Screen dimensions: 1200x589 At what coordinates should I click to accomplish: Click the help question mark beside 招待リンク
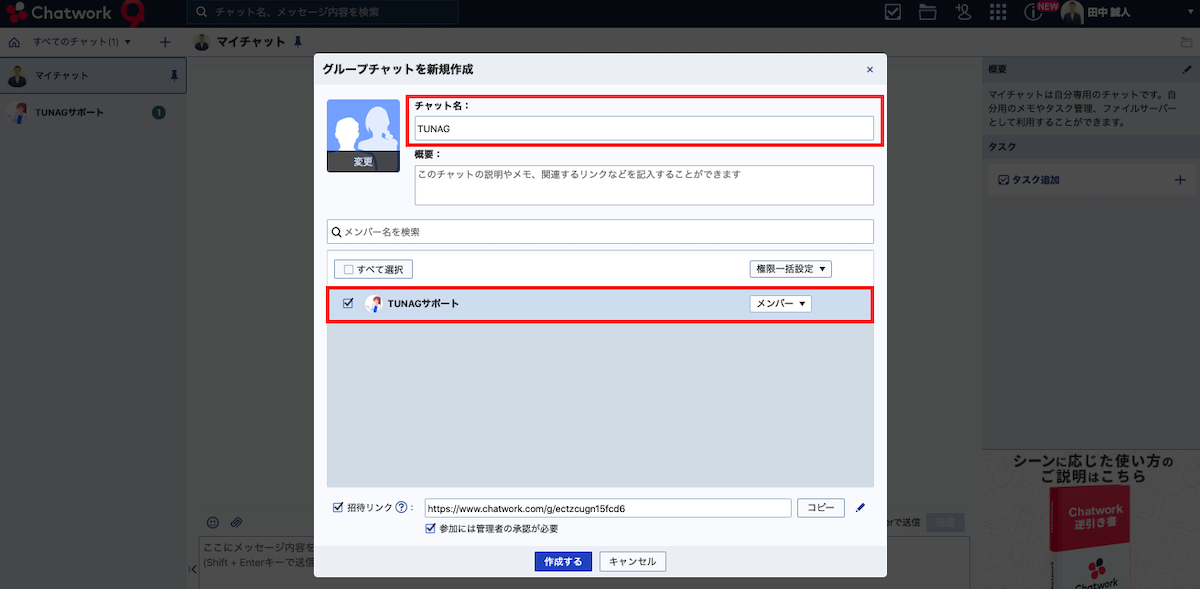[402, 507]
